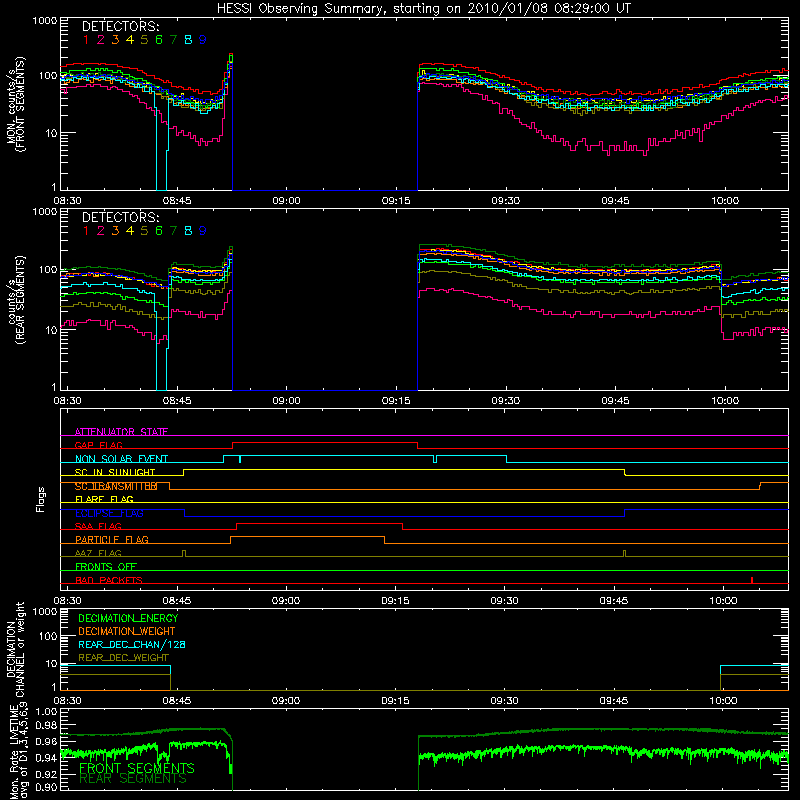
Task: Pick detector 4 in the rear segments legend
Action: [x=130, y=231]
